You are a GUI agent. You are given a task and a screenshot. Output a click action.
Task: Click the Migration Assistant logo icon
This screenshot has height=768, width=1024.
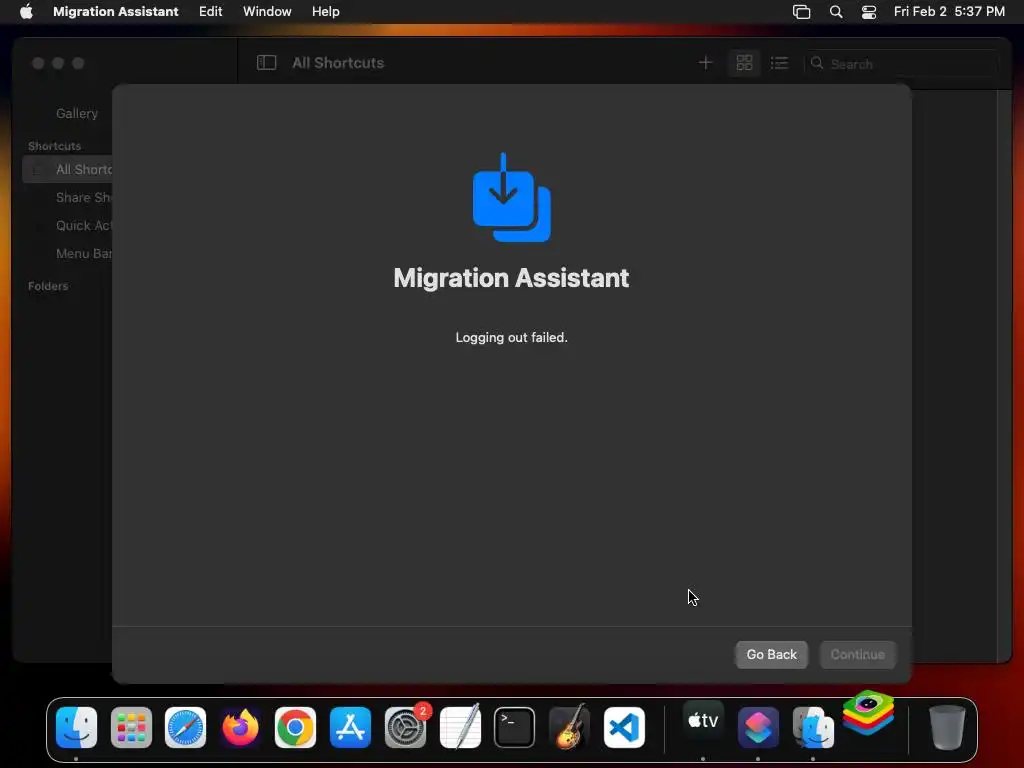pos(511,197)
